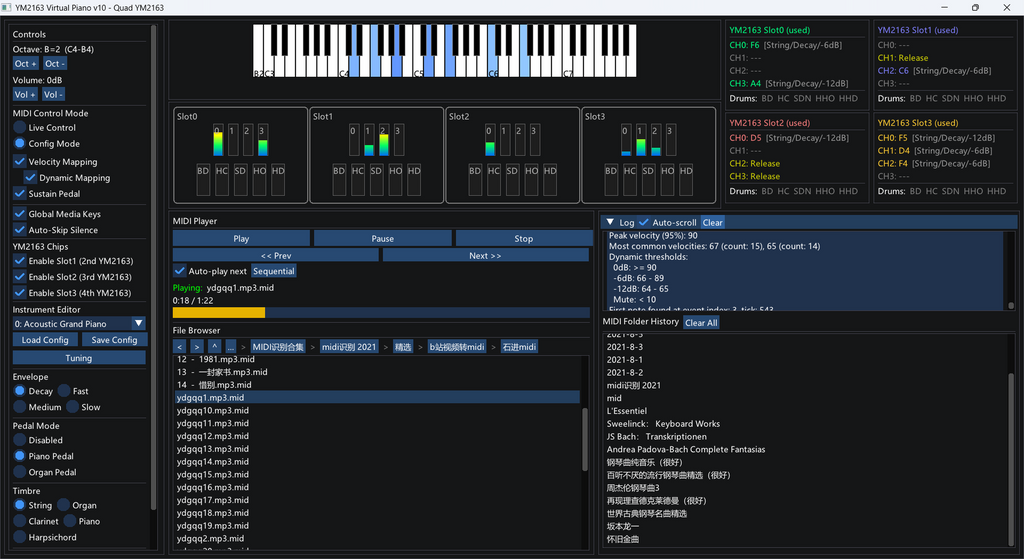Click the Pause playback button
This screenshot has height=559, width=1024.
point(382,238)
